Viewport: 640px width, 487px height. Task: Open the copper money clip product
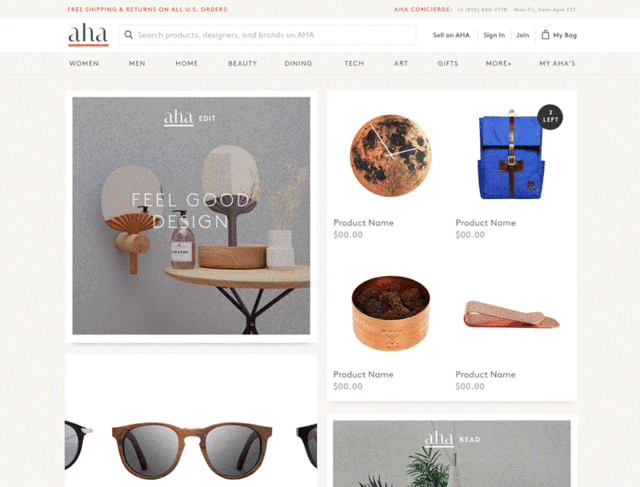[511, 314]
